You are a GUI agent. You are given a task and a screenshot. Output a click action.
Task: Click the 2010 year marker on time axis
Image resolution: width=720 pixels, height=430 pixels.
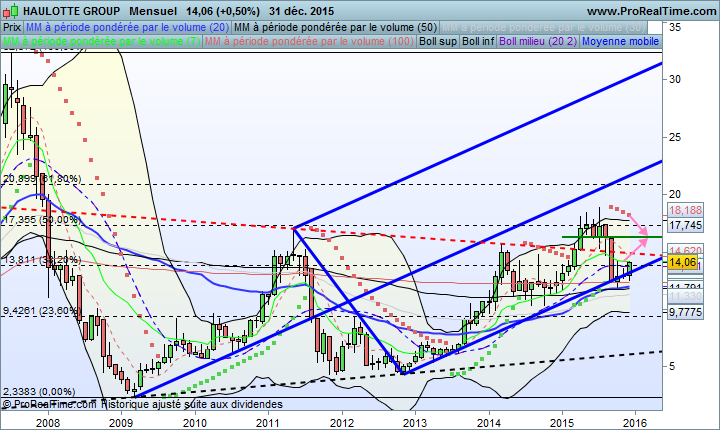point(195,423)
